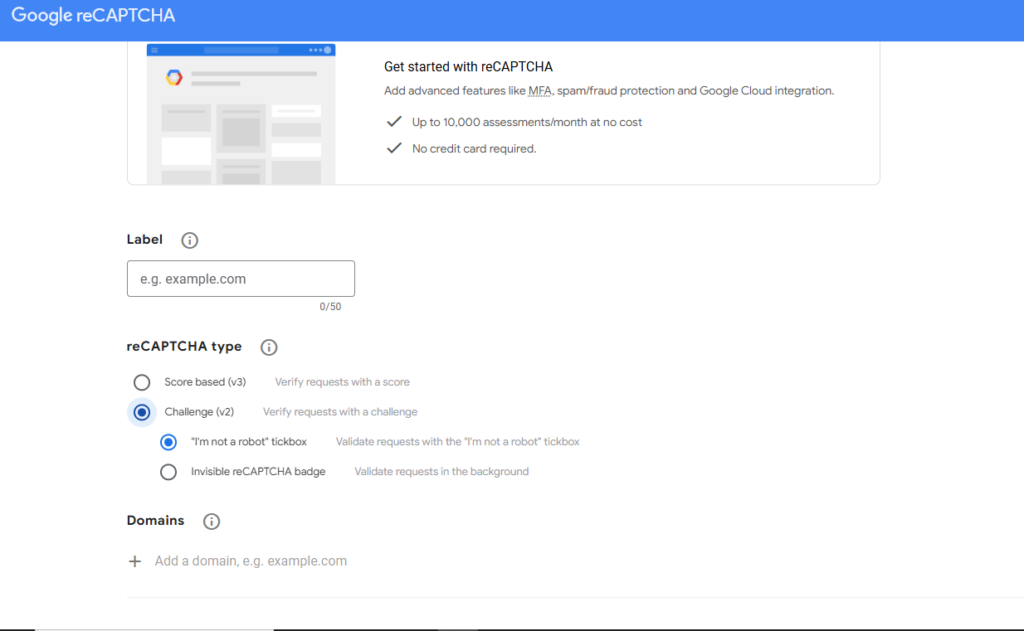Click the "No credit card required." text
This screenshot has width=1024, height=631.
click(x=474, y=149)
